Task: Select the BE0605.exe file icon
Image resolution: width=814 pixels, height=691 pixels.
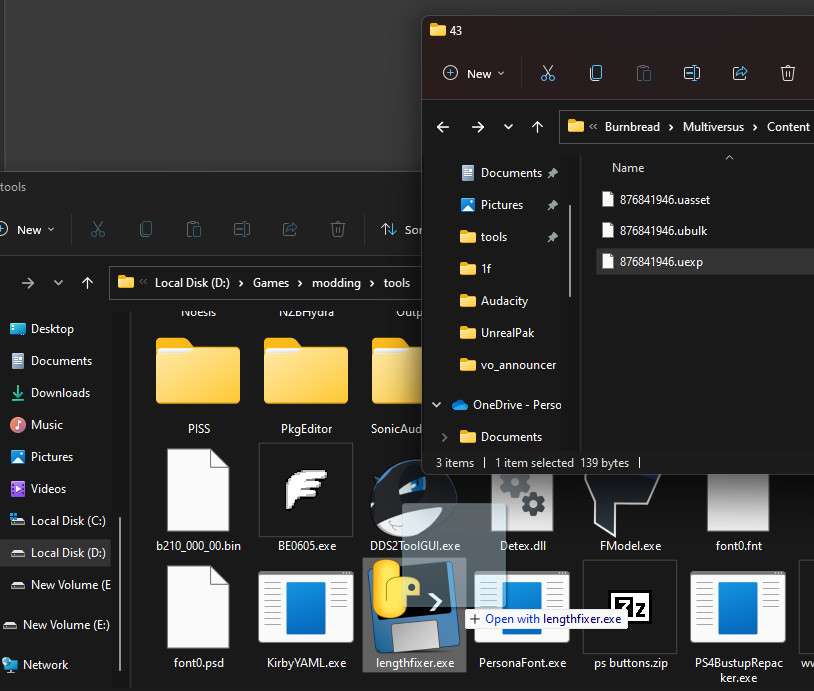Action: pos(306,491)
